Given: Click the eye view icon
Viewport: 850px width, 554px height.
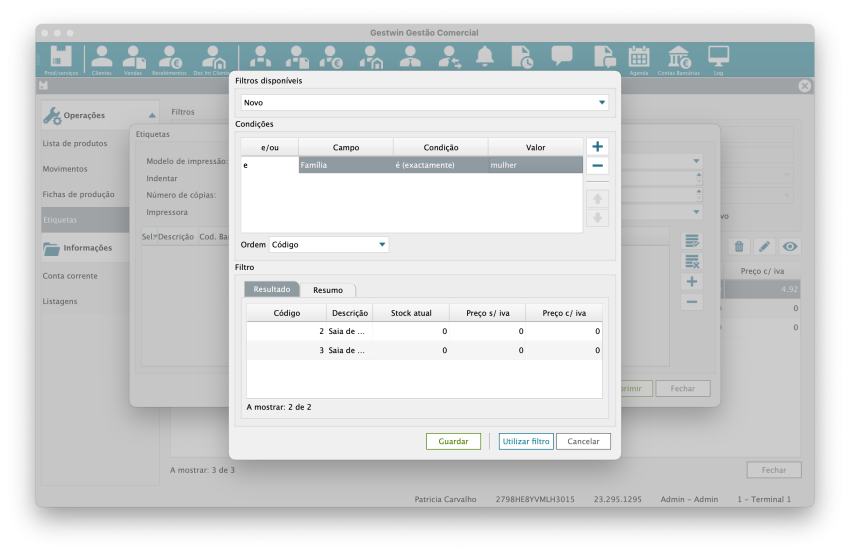Looking at the screenshot, I should point(790,246).
